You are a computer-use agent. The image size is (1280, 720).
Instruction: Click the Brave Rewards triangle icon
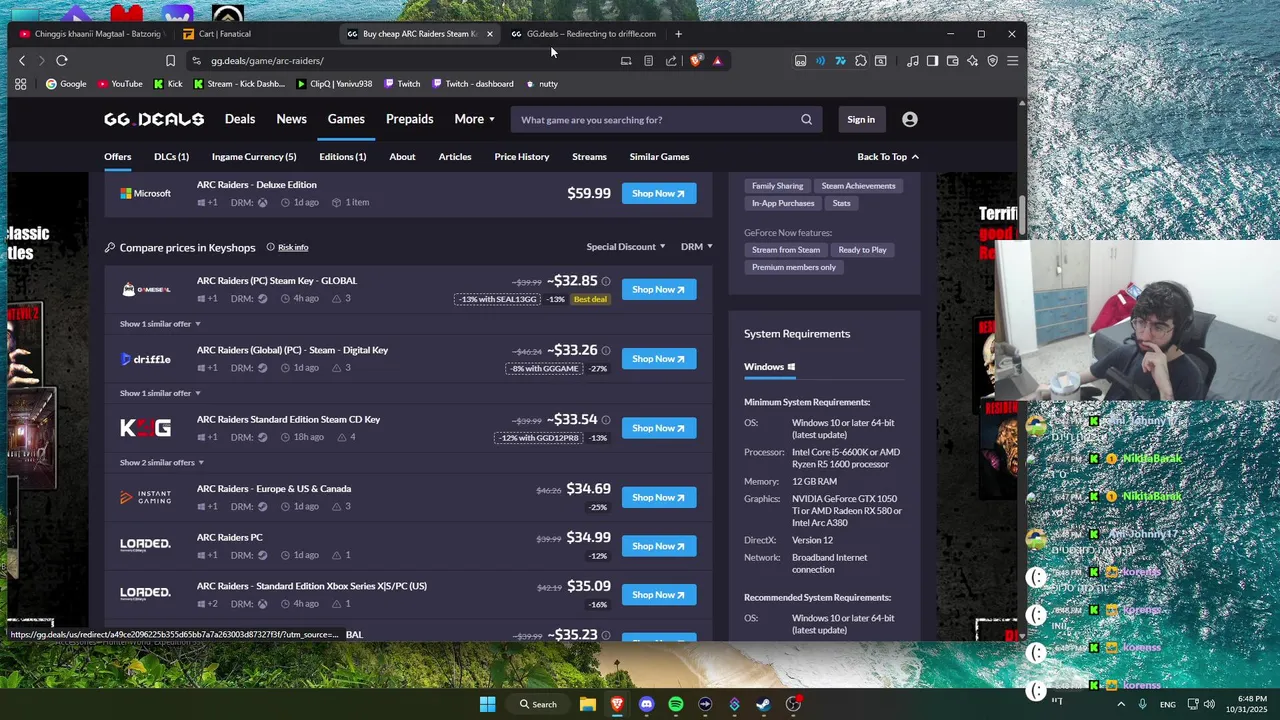pos(717,60)
